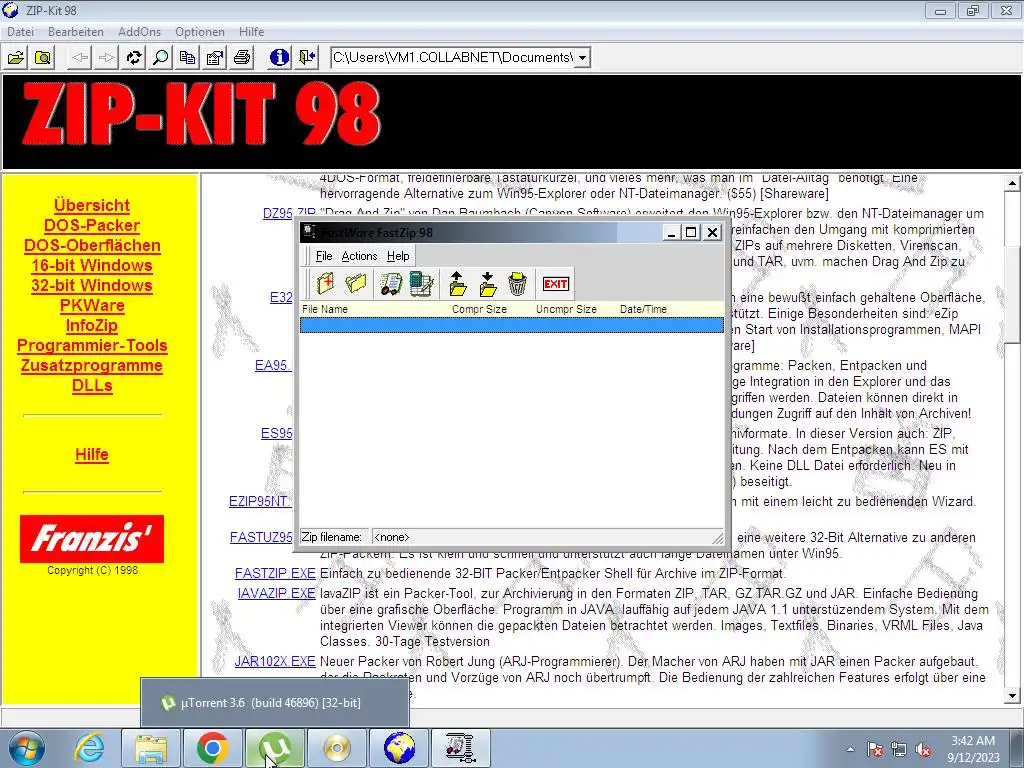Open the Zusatzprogramme link
1024x768 pixels.
[x=92, y=366]
